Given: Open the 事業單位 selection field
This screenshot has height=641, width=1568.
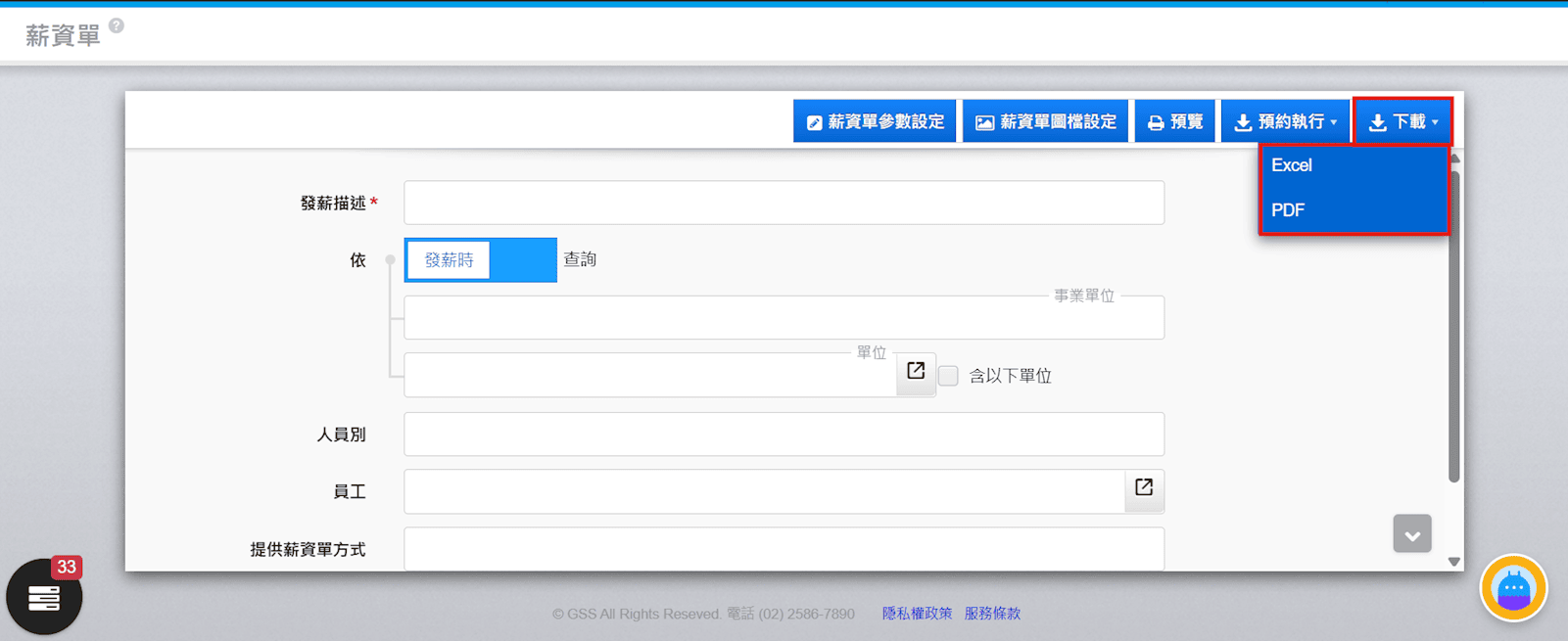Looking at the screenshot, I should [x=784, y=318].
